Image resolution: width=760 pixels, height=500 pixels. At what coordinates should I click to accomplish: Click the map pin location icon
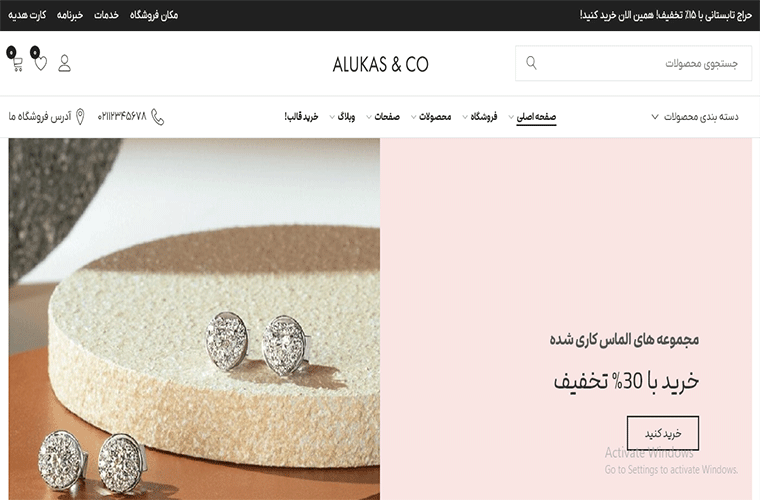[80, 117]
